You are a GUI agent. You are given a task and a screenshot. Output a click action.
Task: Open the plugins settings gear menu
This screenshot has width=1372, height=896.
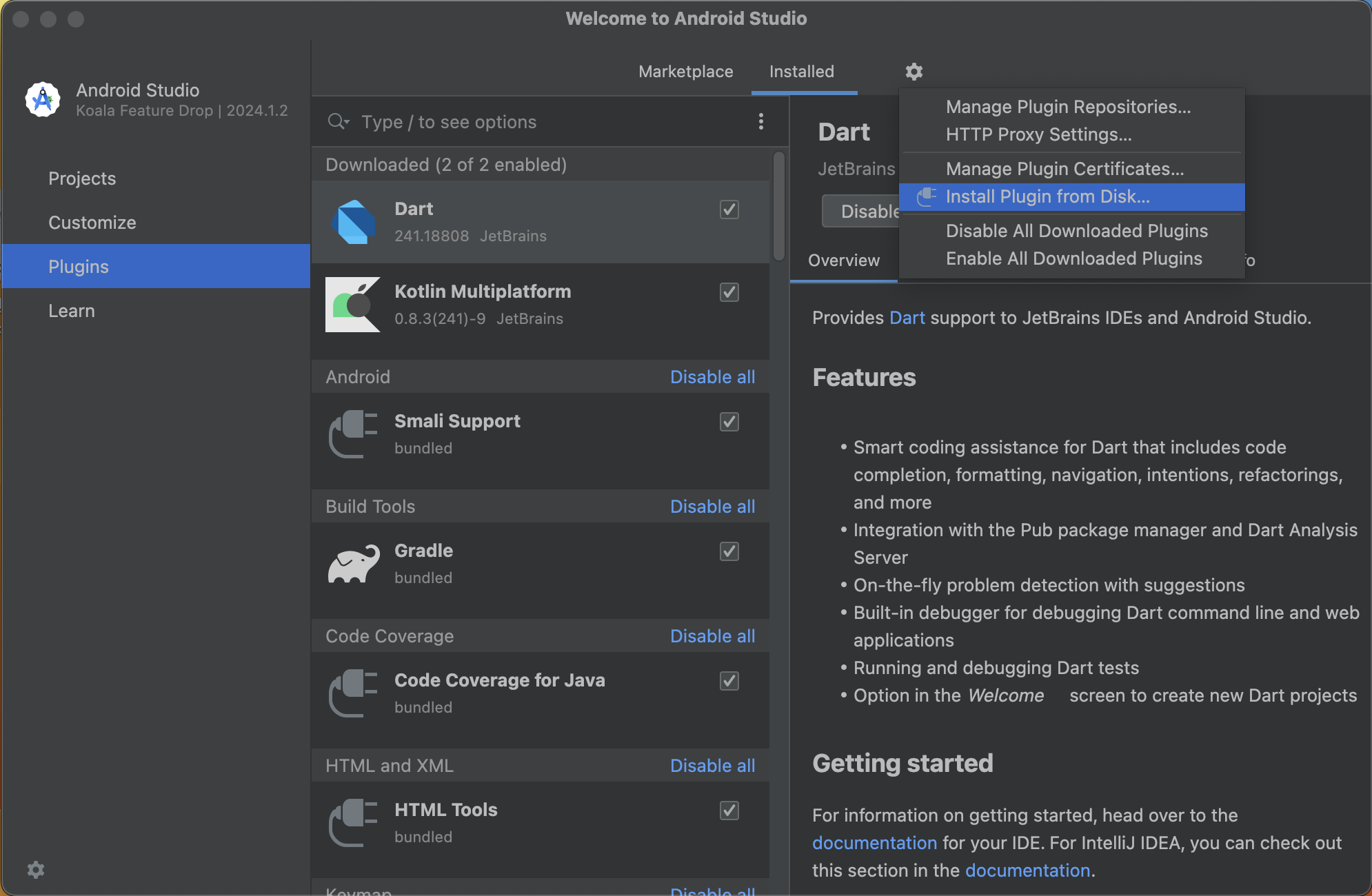pos(914,71)
